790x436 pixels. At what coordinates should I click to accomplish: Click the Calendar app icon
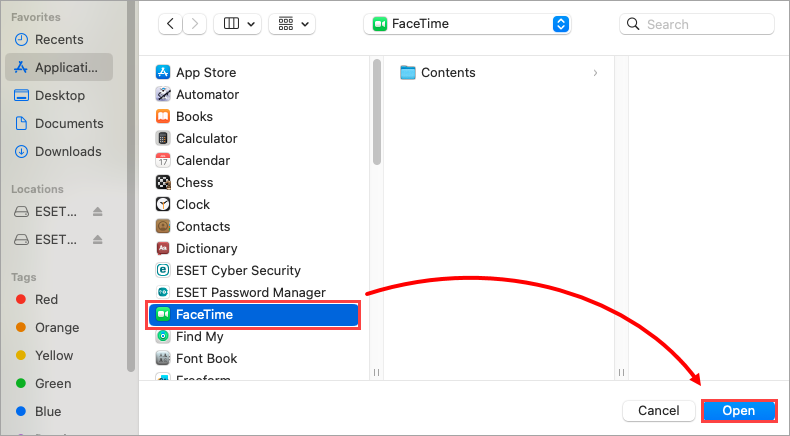[163, 160]
